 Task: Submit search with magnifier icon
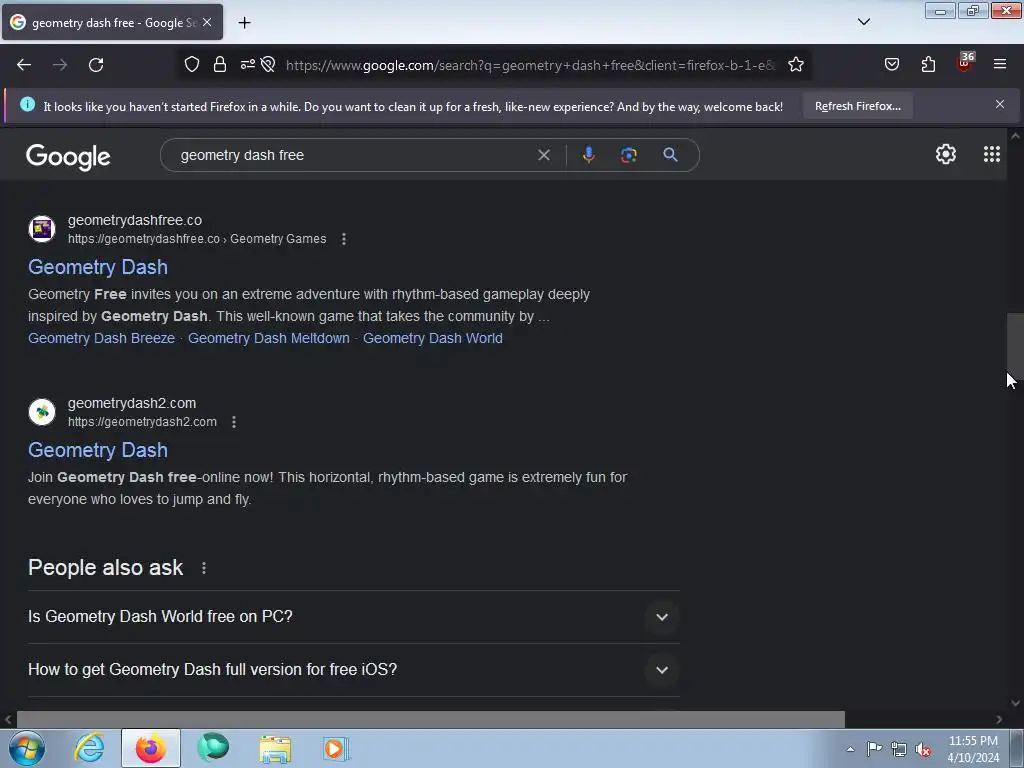click(x=670, y=155)
